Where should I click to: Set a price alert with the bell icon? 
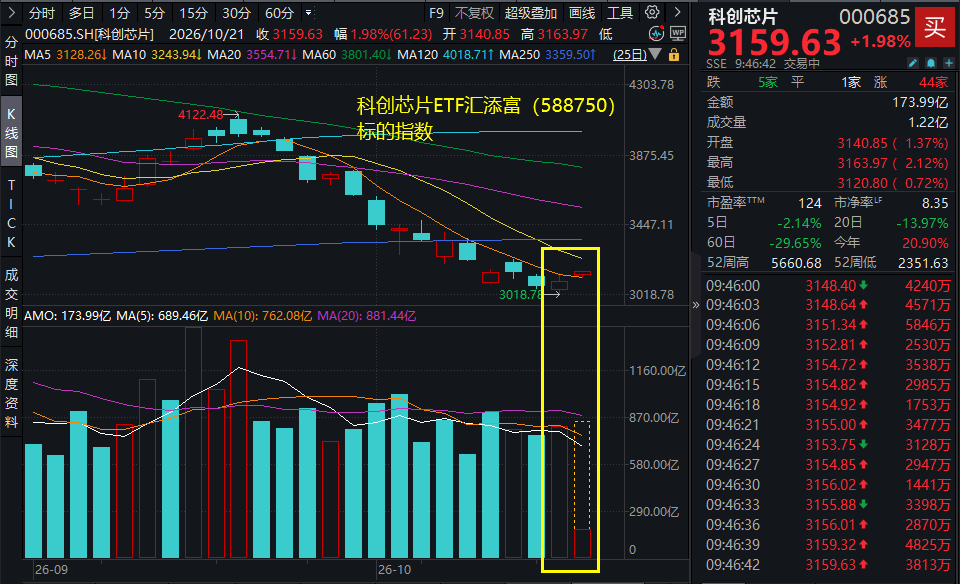click(931, 63)
